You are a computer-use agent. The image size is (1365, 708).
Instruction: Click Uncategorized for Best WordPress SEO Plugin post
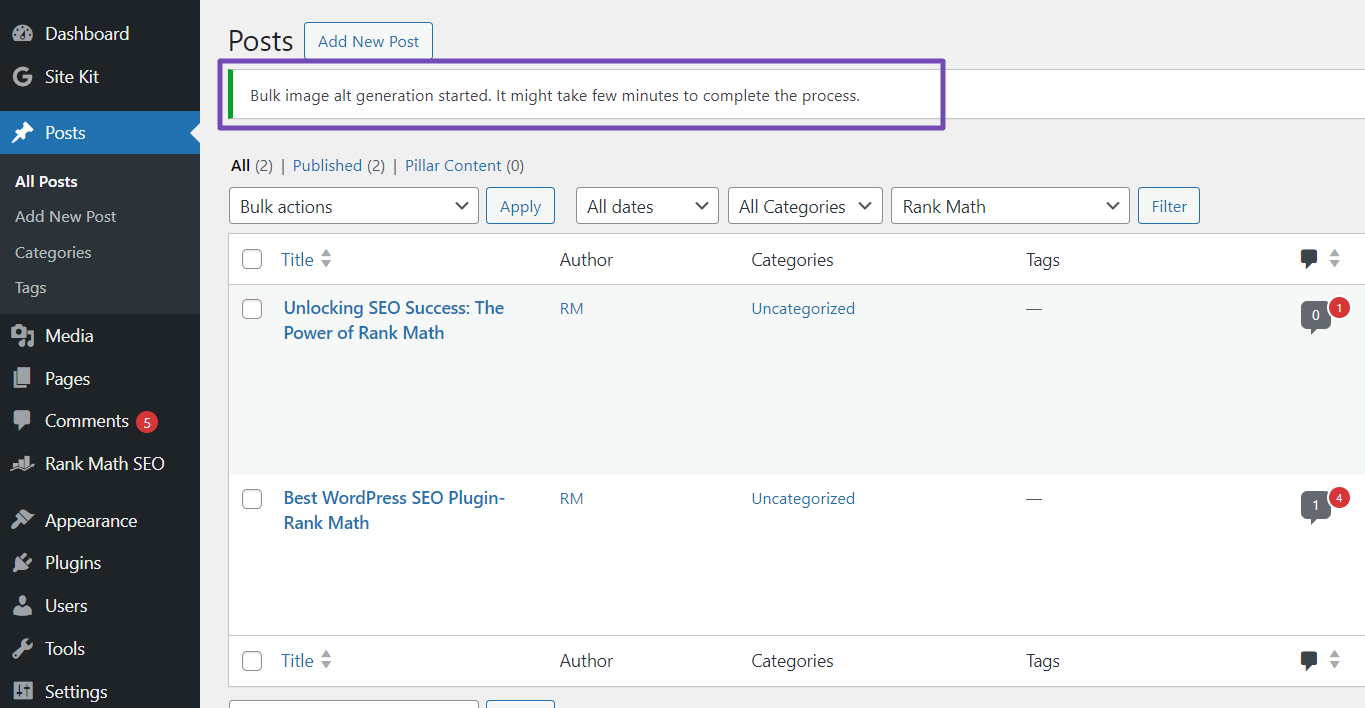(x=803, y=499)
